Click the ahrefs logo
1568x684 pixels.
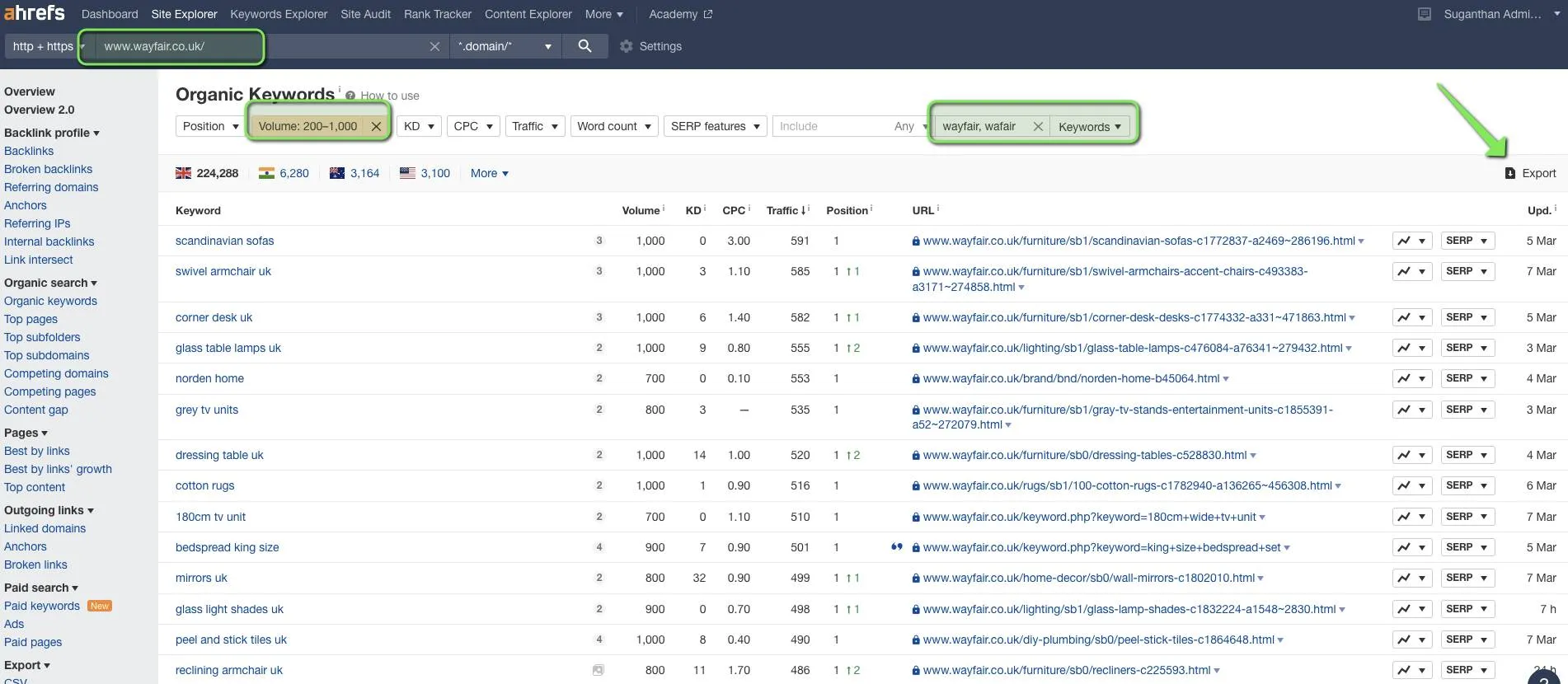34,13
